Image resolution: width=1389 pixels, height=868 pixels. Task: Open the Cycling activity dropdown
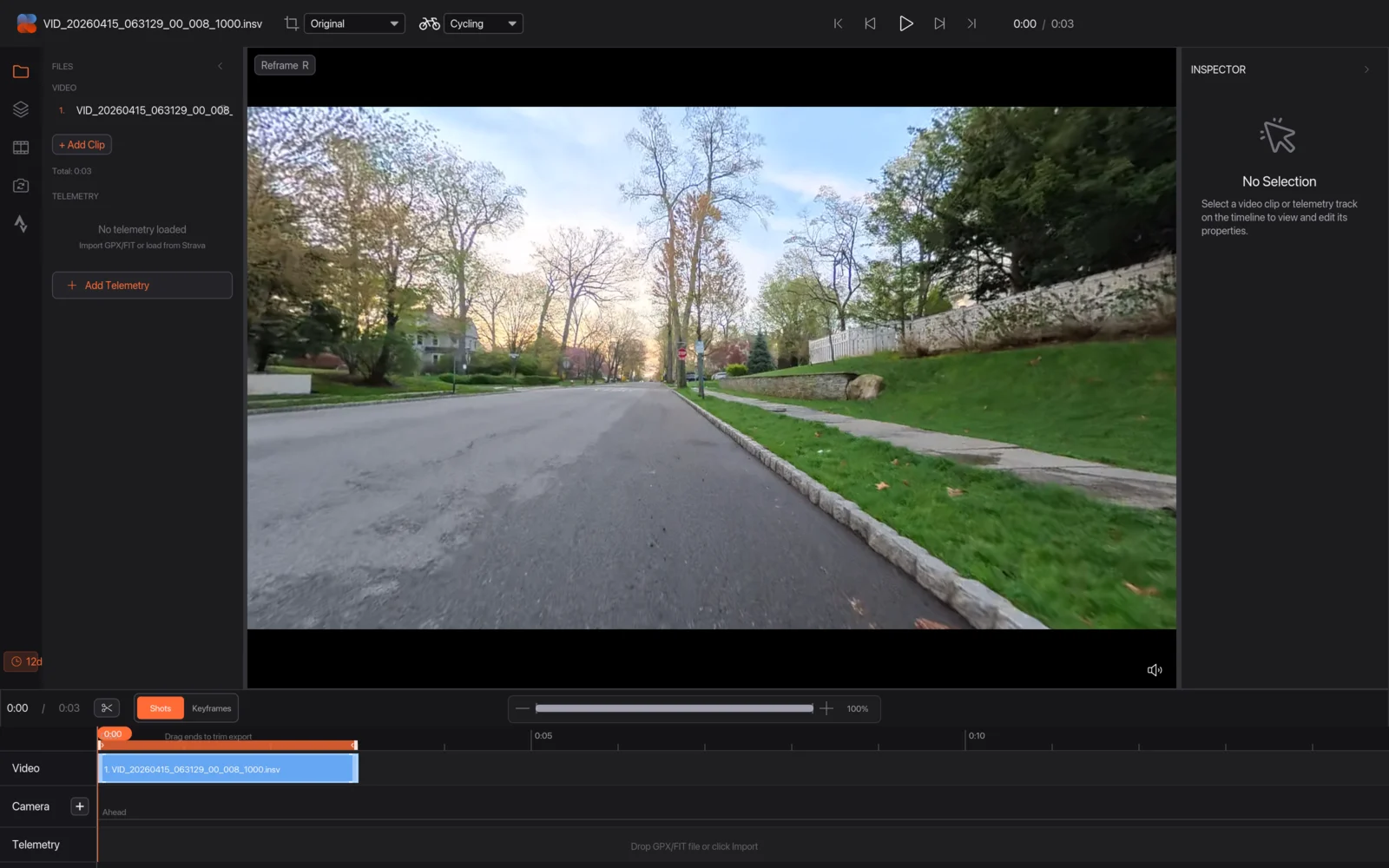(483, 23)
